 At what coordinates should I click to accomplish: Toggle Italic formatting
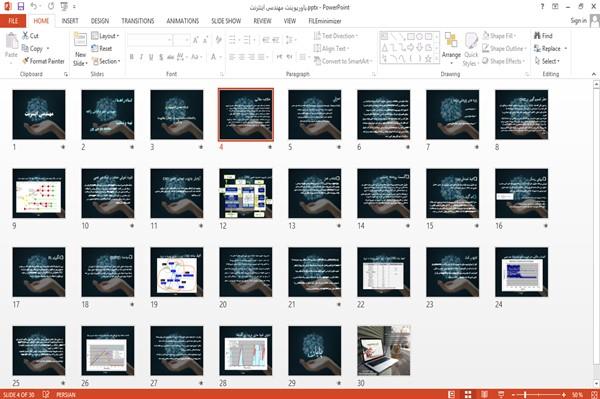pyautogui.click(x=141, y=57)
